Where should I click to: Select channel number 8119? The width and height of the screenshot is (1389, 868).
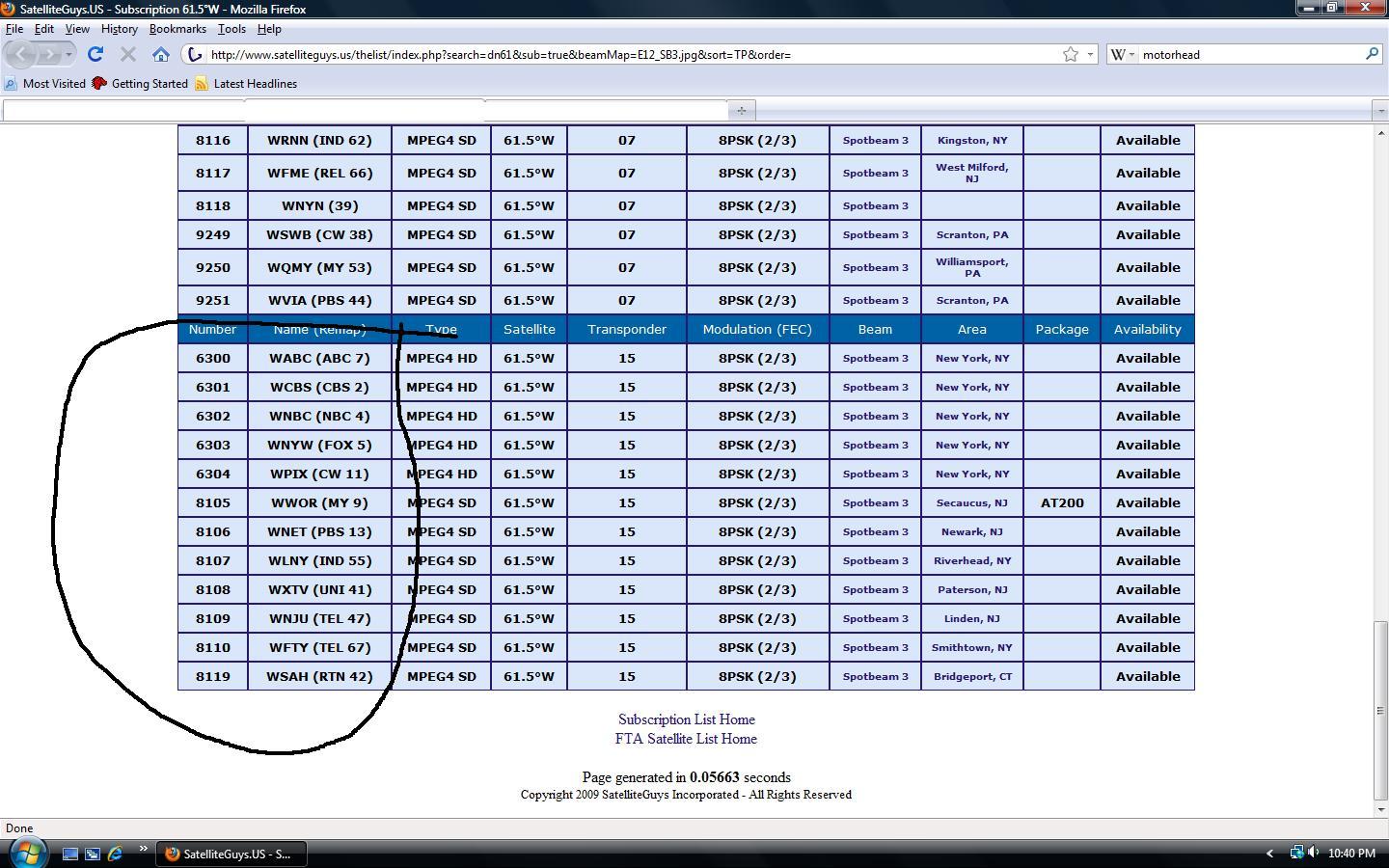click(213, 676)
